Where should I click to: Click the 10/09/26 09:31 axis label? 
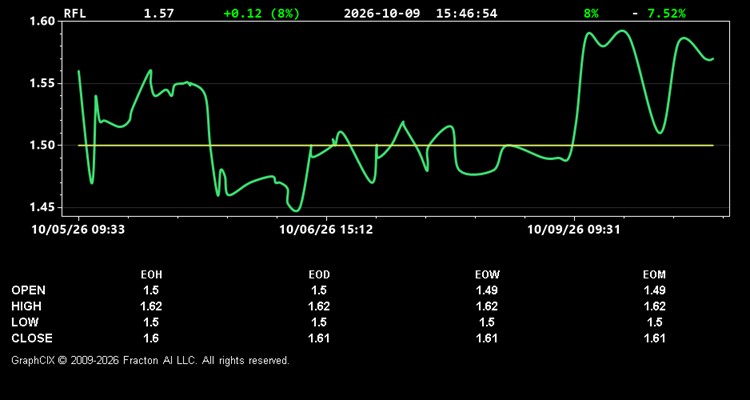pos(574,230)
